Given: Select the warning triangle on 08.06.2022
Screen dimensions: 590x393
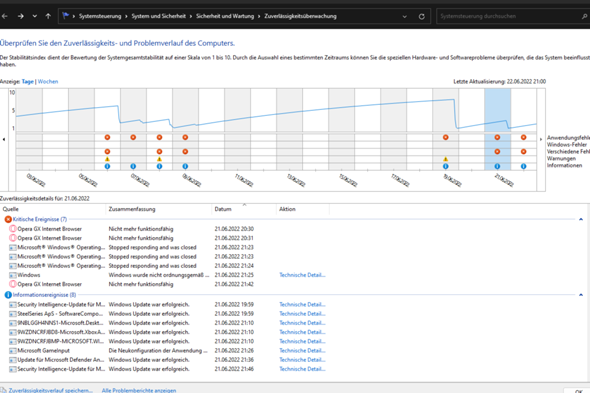Looking at the screenshot, I should tap(159, 159).
